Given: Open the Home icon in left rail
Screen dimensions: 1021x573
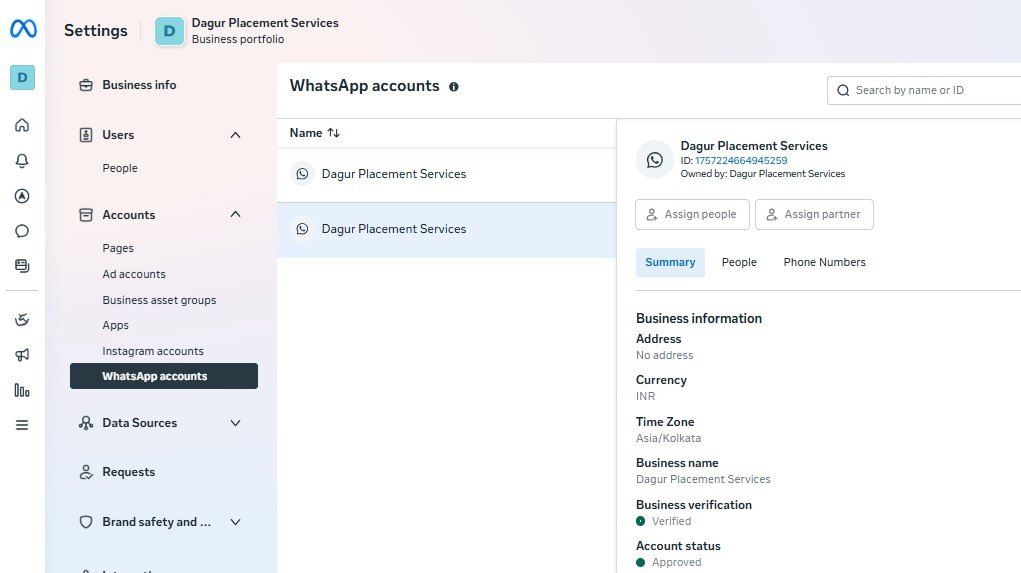Looking at the screenshot, I should click(22, 125).
